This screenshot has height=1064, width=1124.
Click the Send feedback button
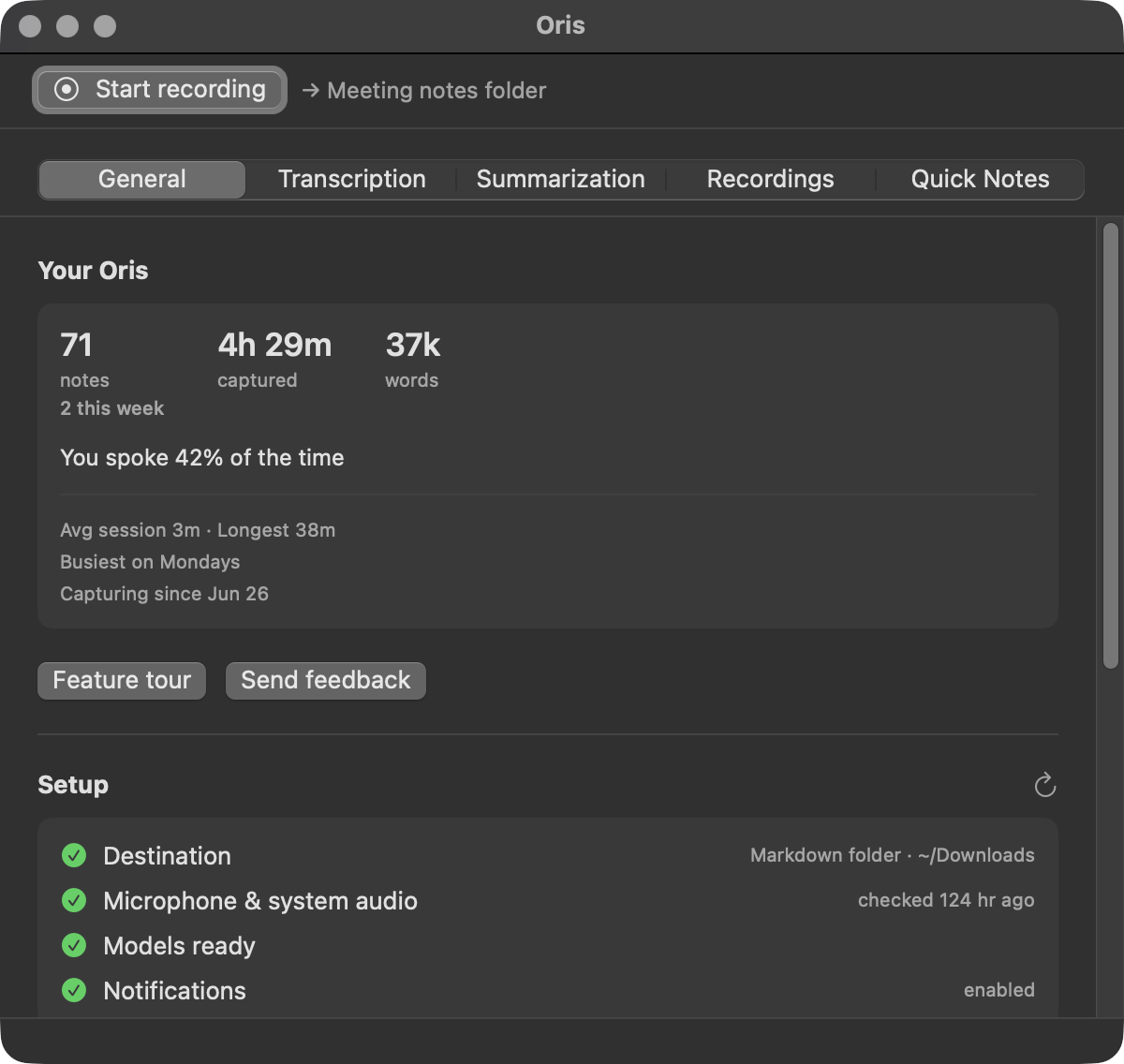click(326, 680)
